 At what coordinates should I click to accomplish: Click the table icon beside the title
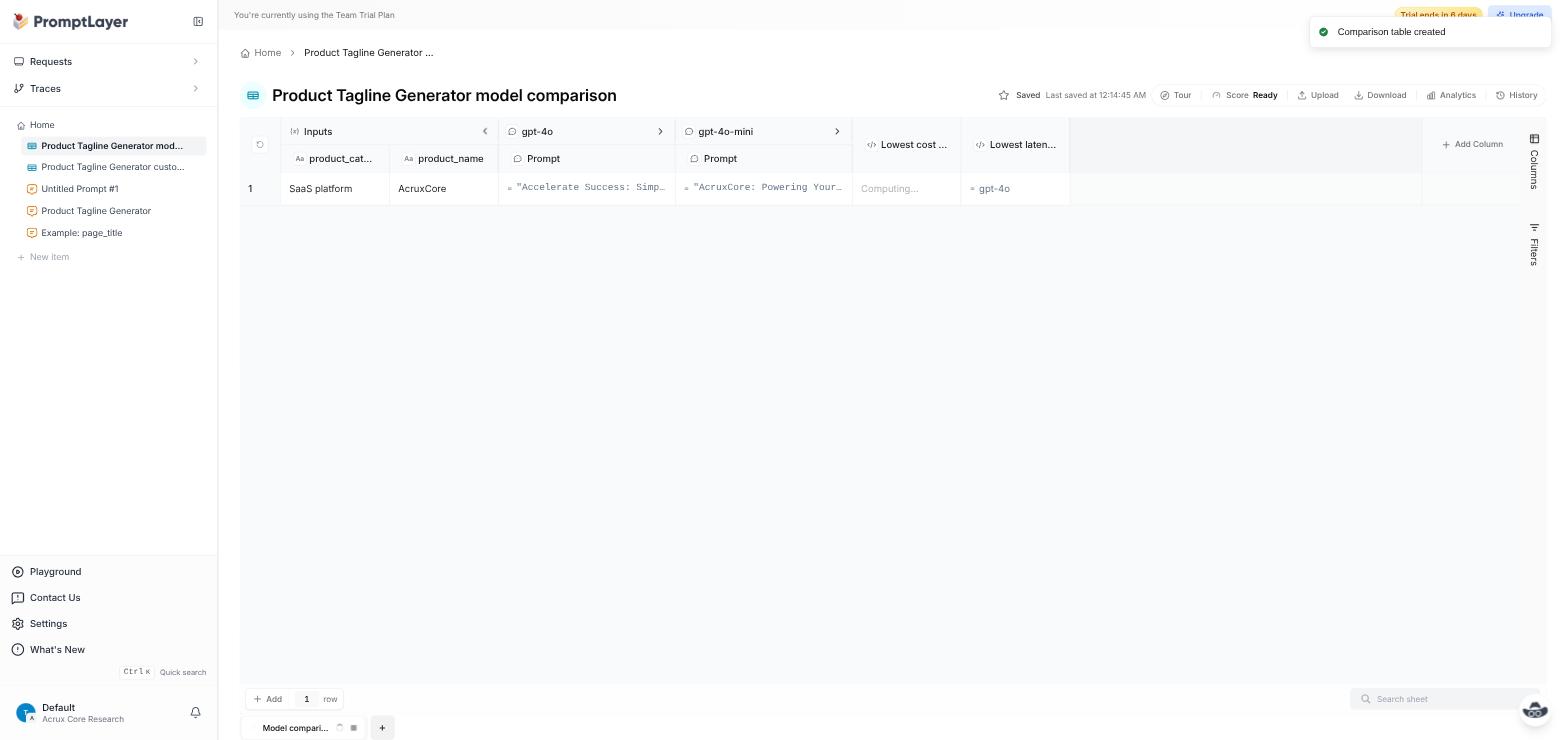point(253,96)
